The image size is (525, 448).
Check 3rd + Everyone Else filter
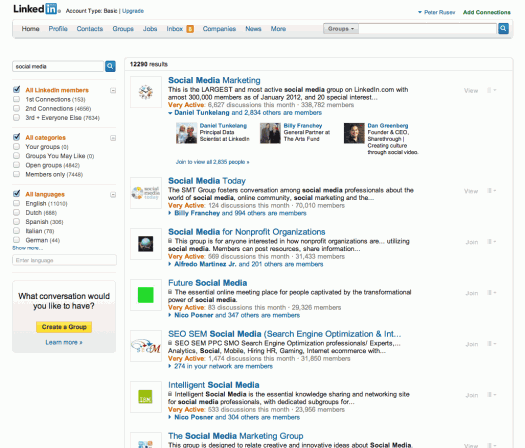[16, 117]
